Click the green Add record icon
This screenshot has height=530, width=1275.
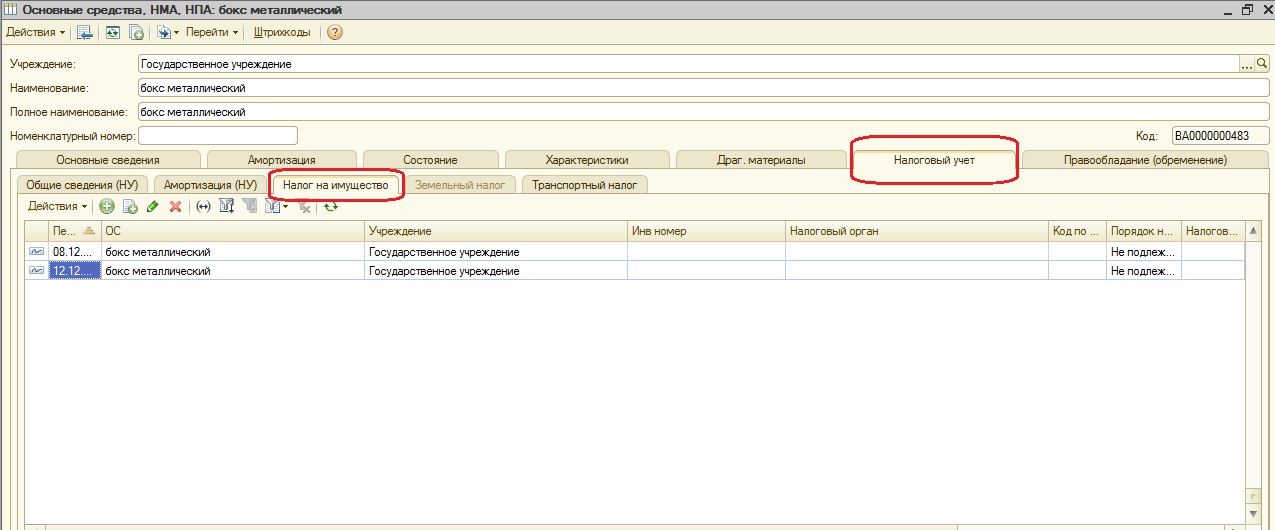pos(107,206)
